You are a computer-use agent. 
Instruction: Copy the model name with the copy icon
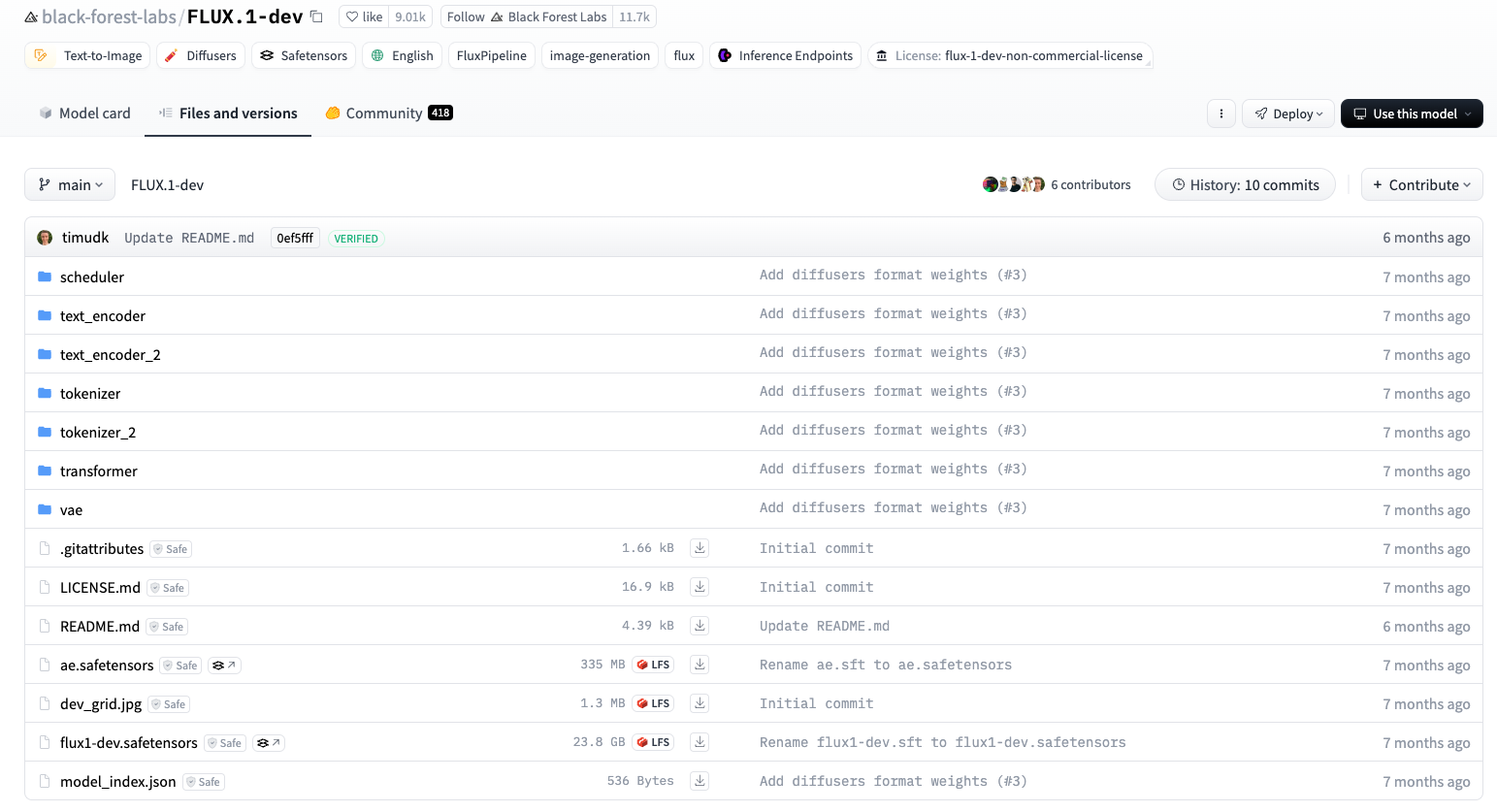point(316,16)
